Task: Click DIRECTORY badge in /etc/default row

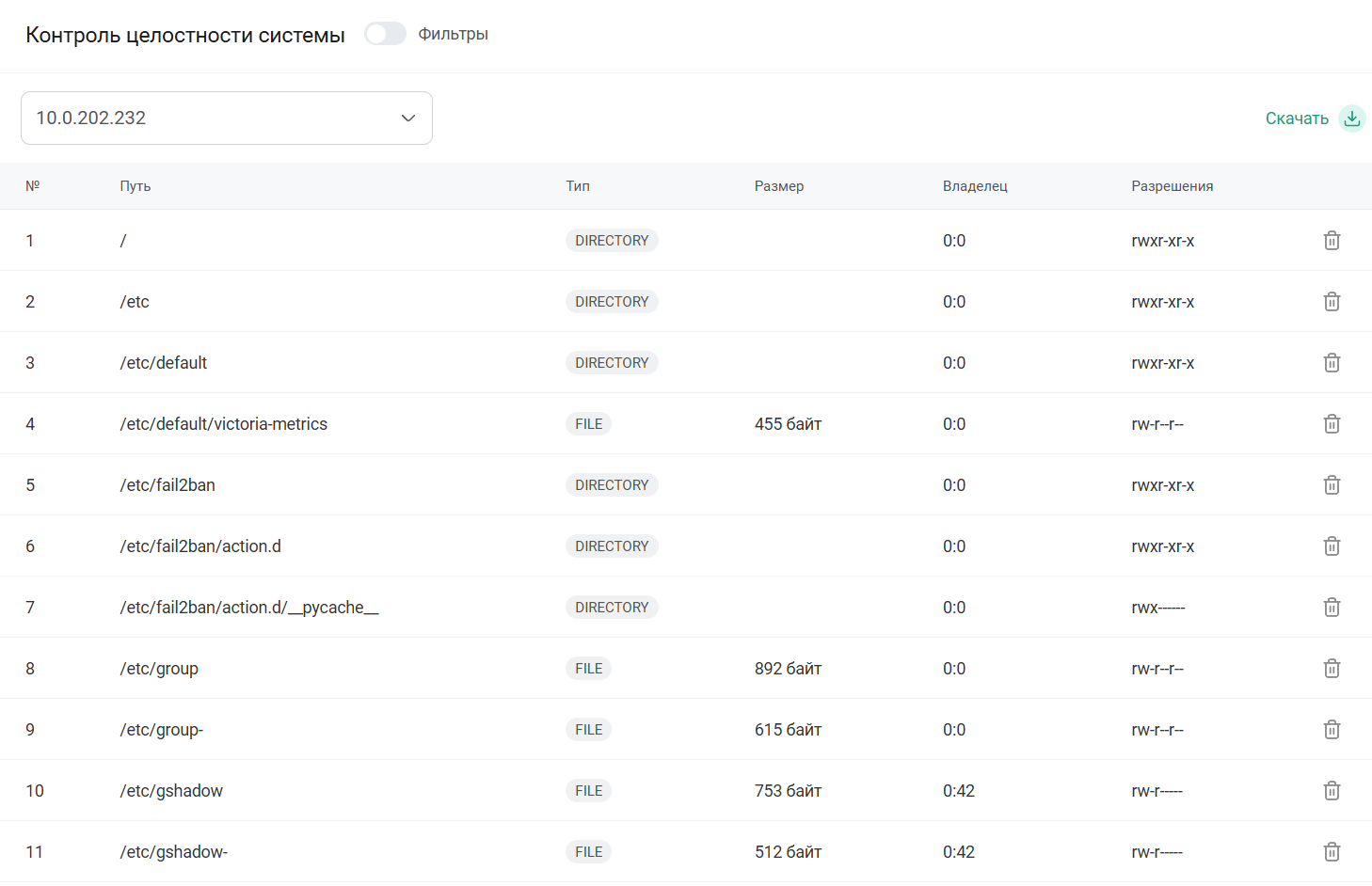Action: pyautogui.click(x=612, y=363)
